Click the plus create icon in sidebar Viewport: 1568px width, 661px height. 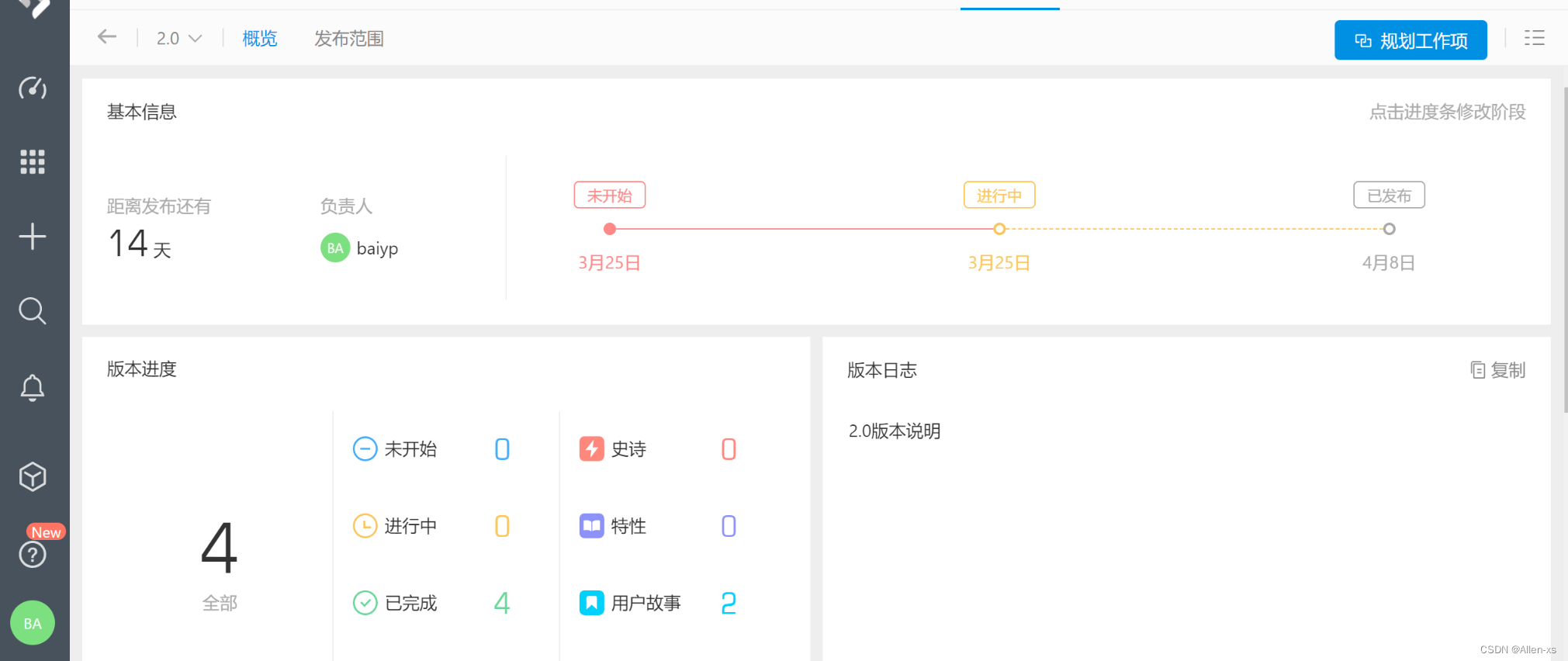click(x=33, y=236)
